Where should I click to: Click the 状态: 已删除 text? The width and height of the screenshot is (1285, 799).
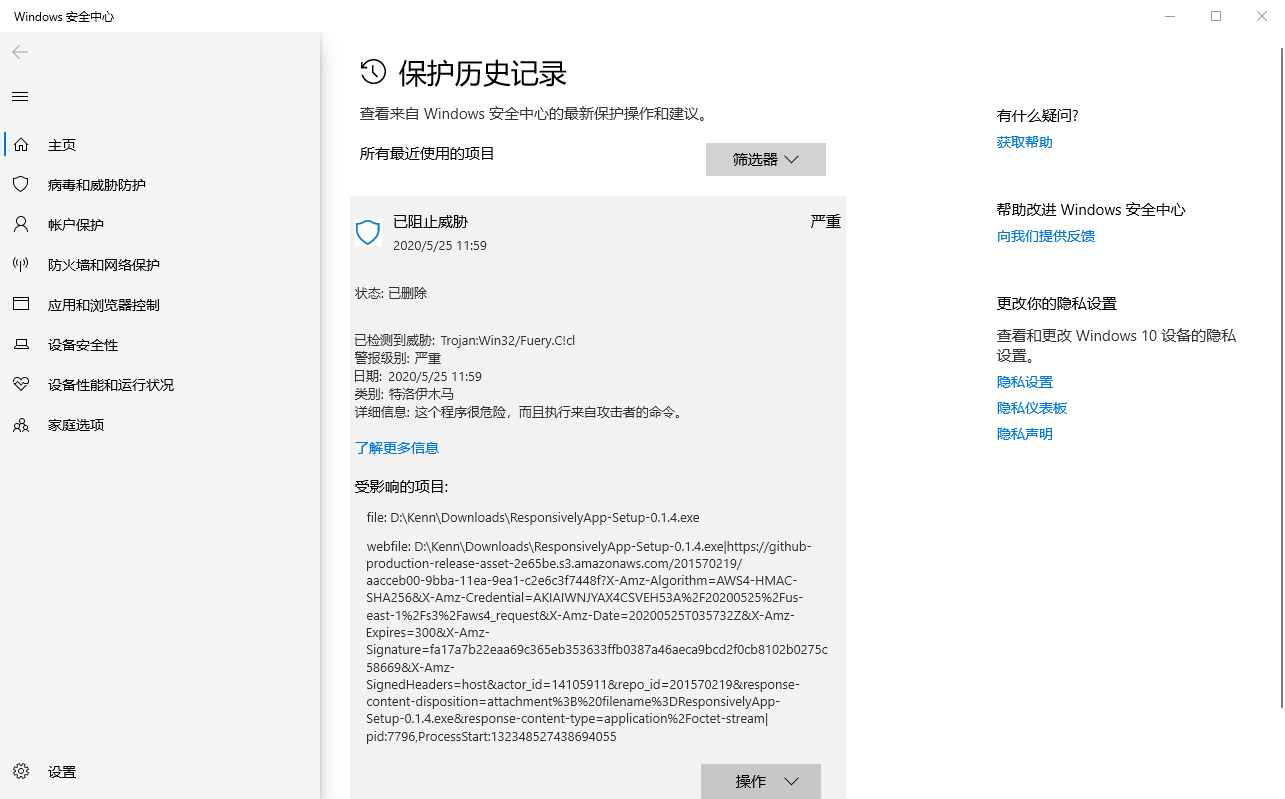tap(391, 293)
